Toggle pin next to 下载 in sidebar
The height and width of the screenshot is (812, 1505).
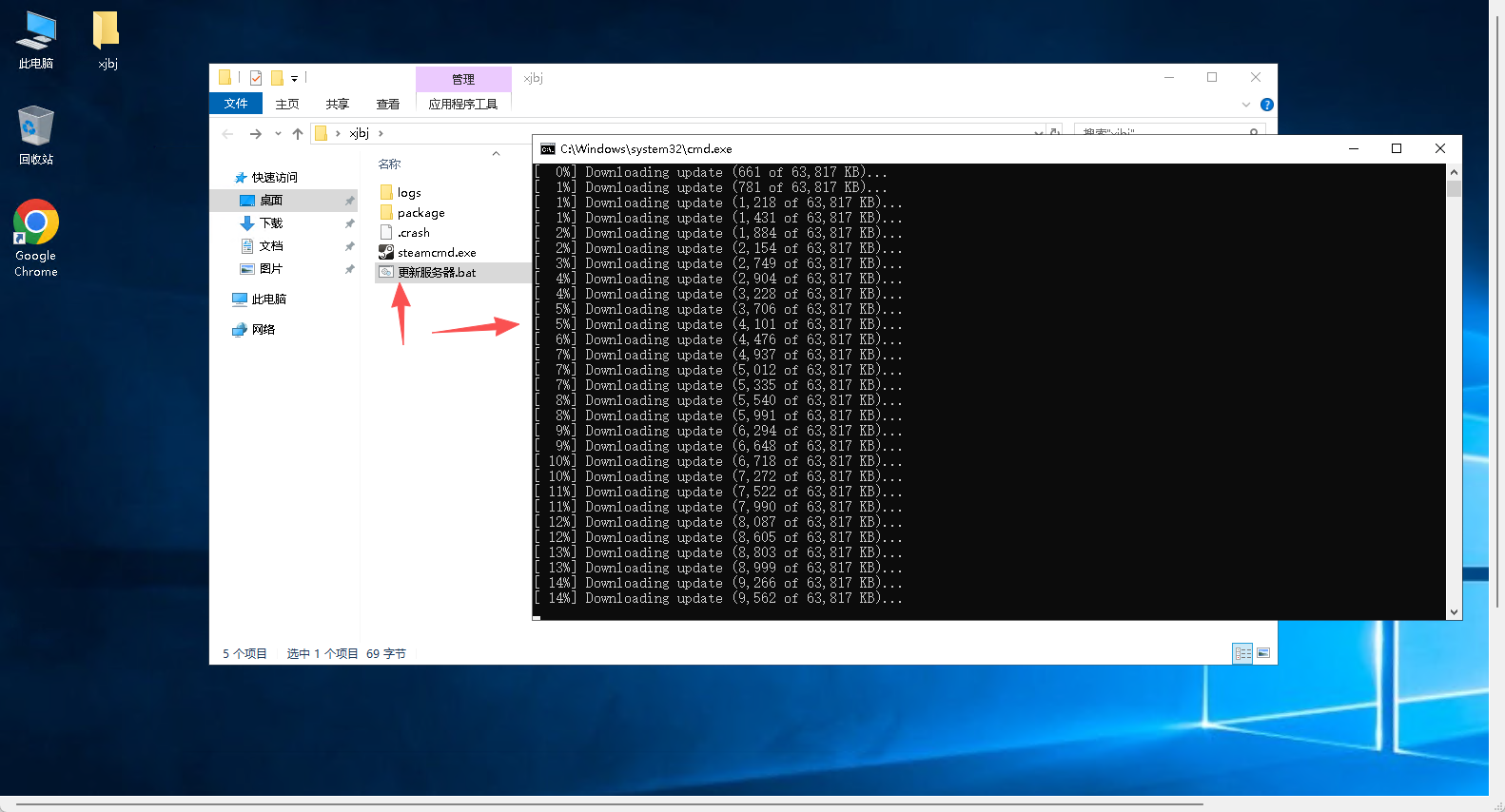click(x=349, y=223)
